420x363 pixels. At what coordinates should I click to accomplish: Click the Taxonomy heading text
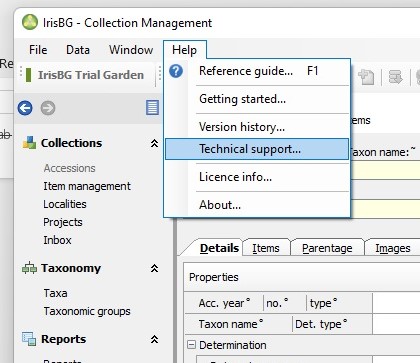pyautogui.click(x=71, y=268)
